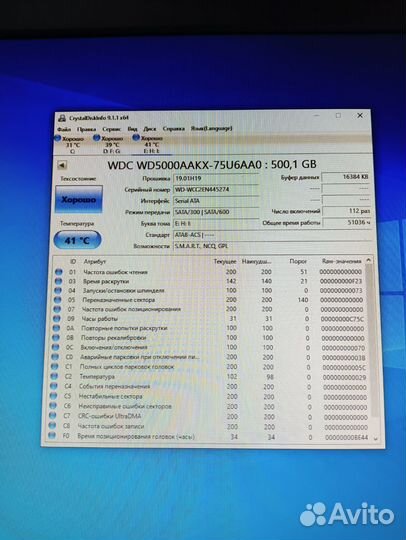The height and width of the screenshot is (540, 406).
Task: Open the Сервис menu
Action: pos(112,129)
